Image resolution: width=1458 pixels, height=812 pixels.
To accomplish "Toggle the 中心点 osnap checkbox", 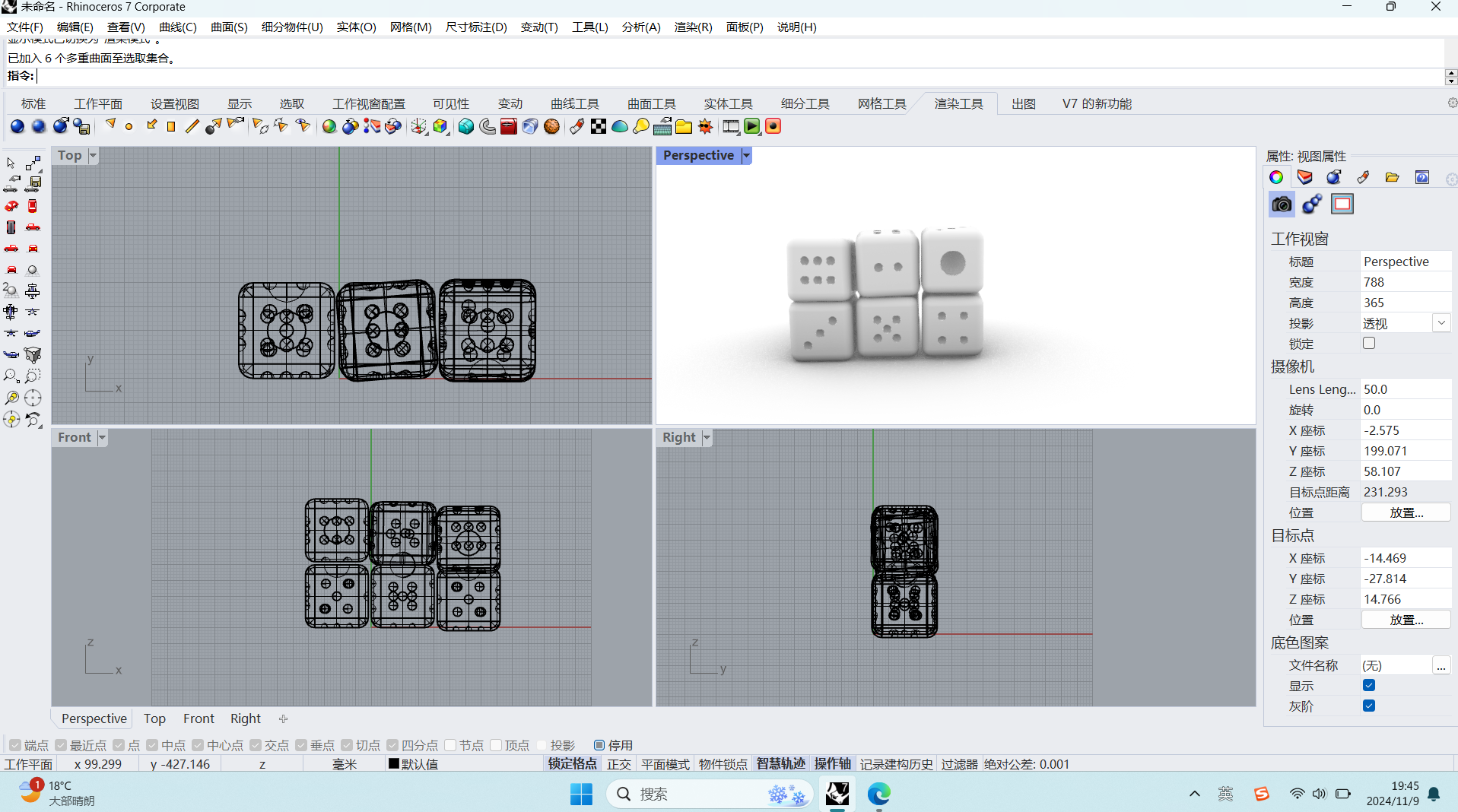I will 198,745.
